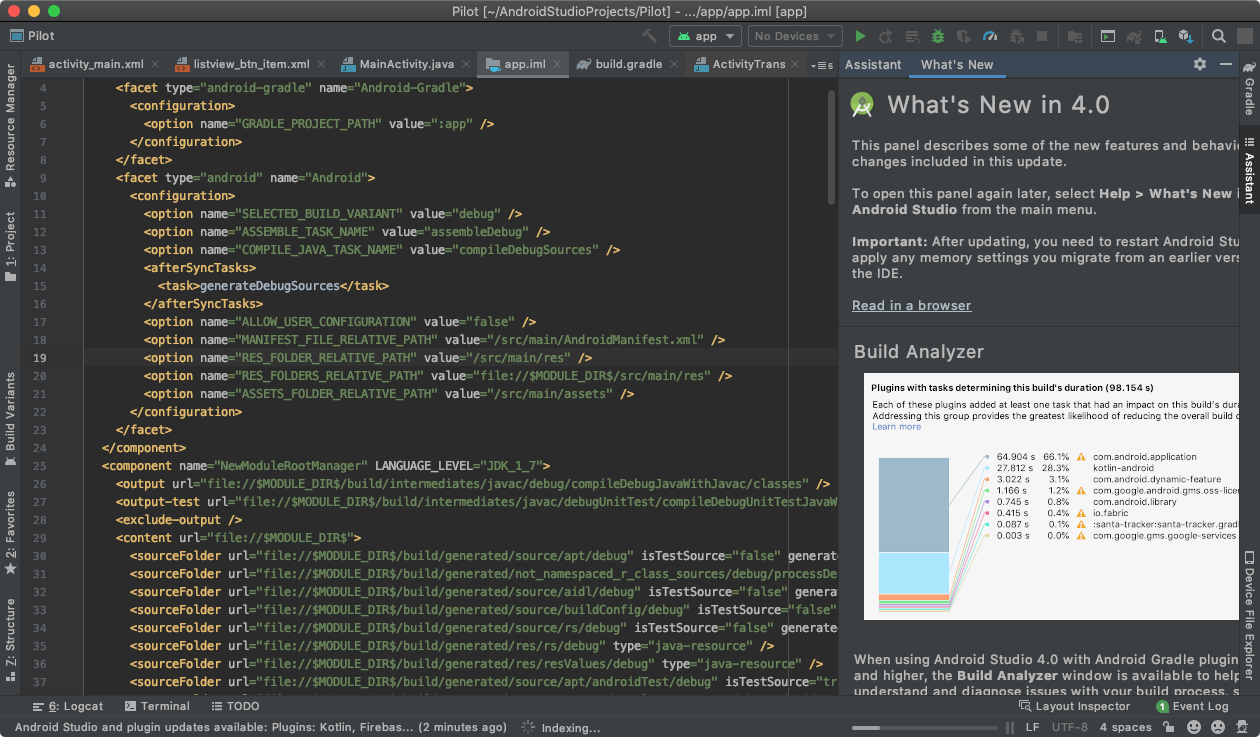Run the app with the green play icon
This screenshot has width=1260, height=737.
(860, 36)
